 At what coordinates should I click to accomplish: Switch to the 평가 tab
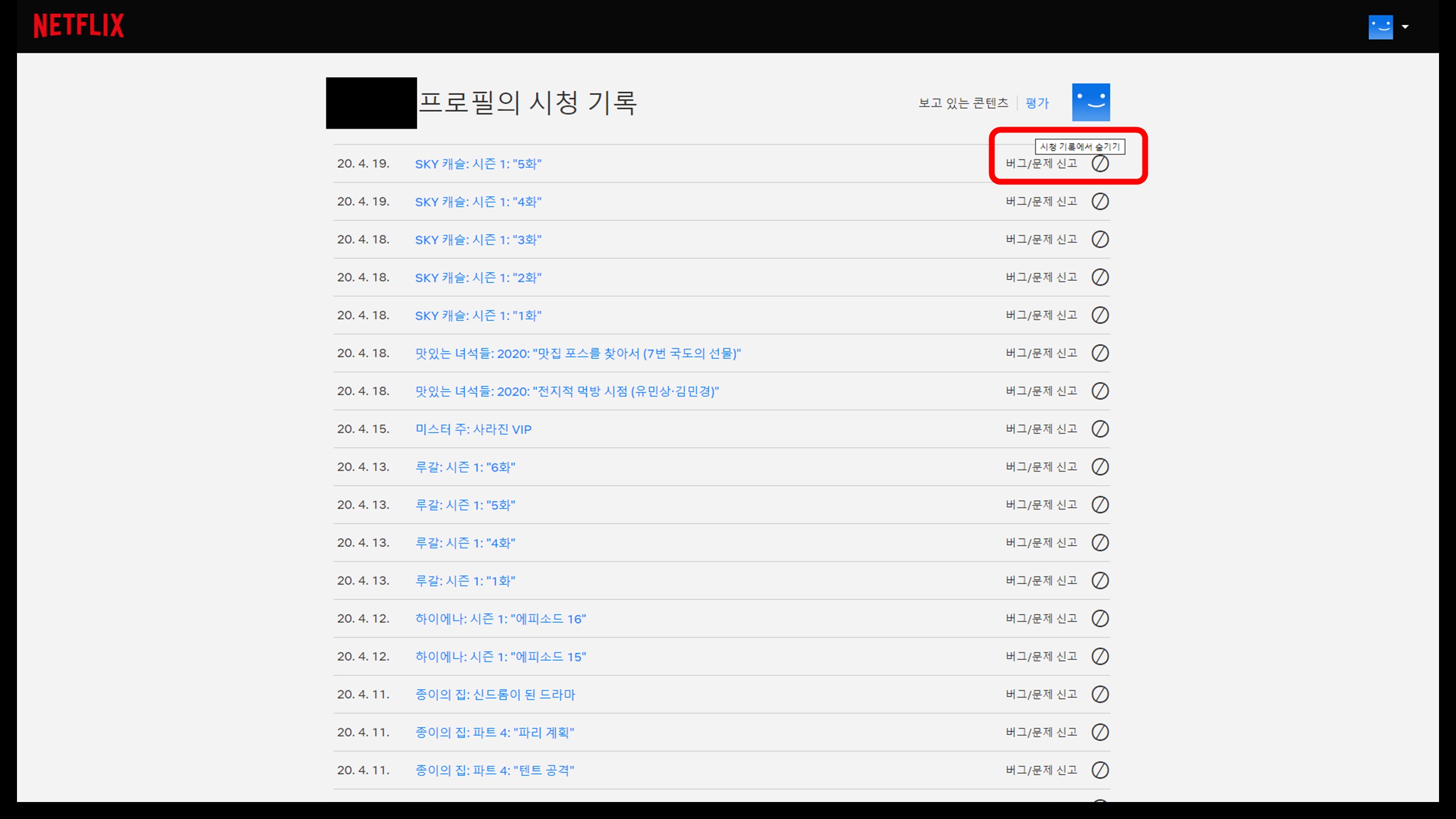(1037, 103)
